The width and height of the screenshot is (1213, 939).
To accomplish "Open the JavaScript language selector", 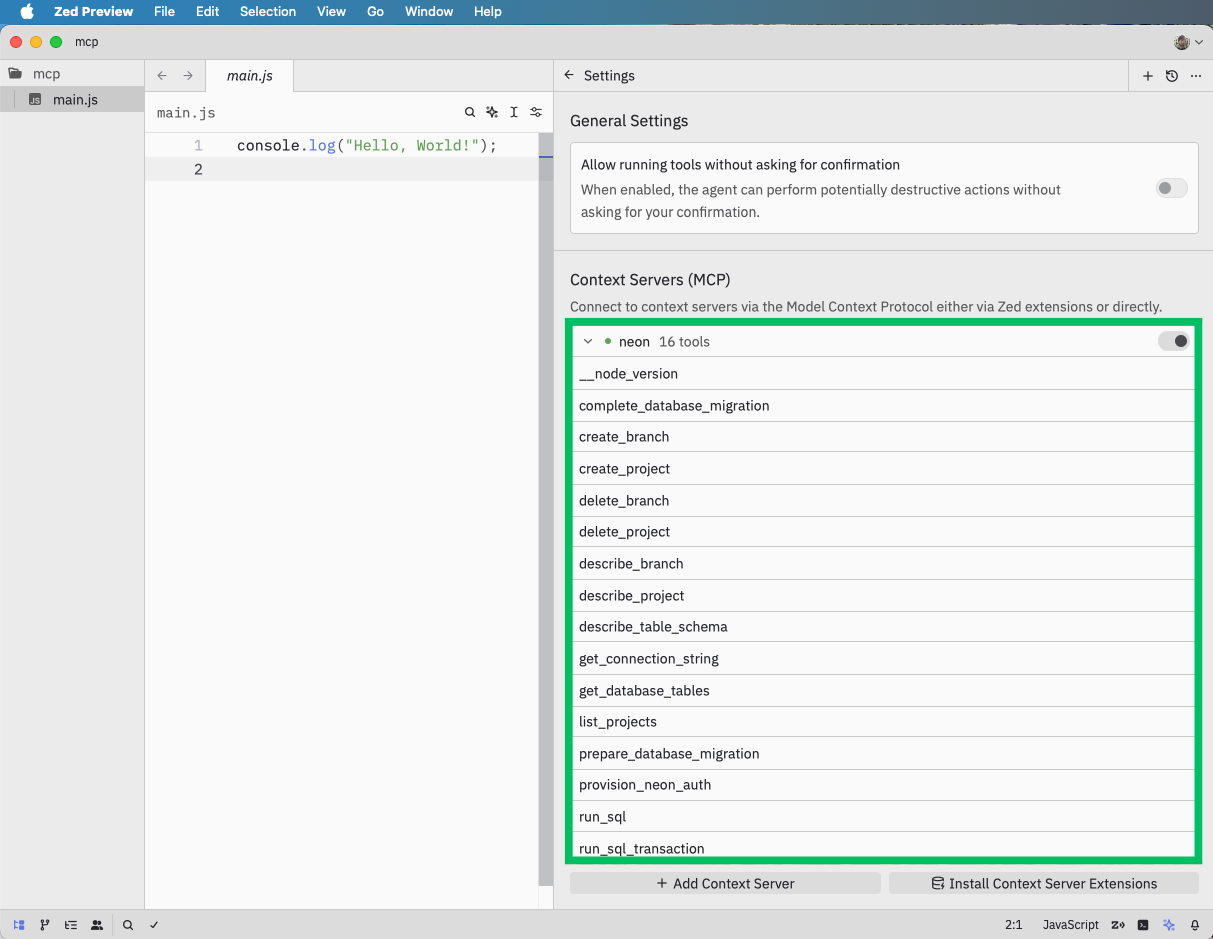I will point(1070,925).
